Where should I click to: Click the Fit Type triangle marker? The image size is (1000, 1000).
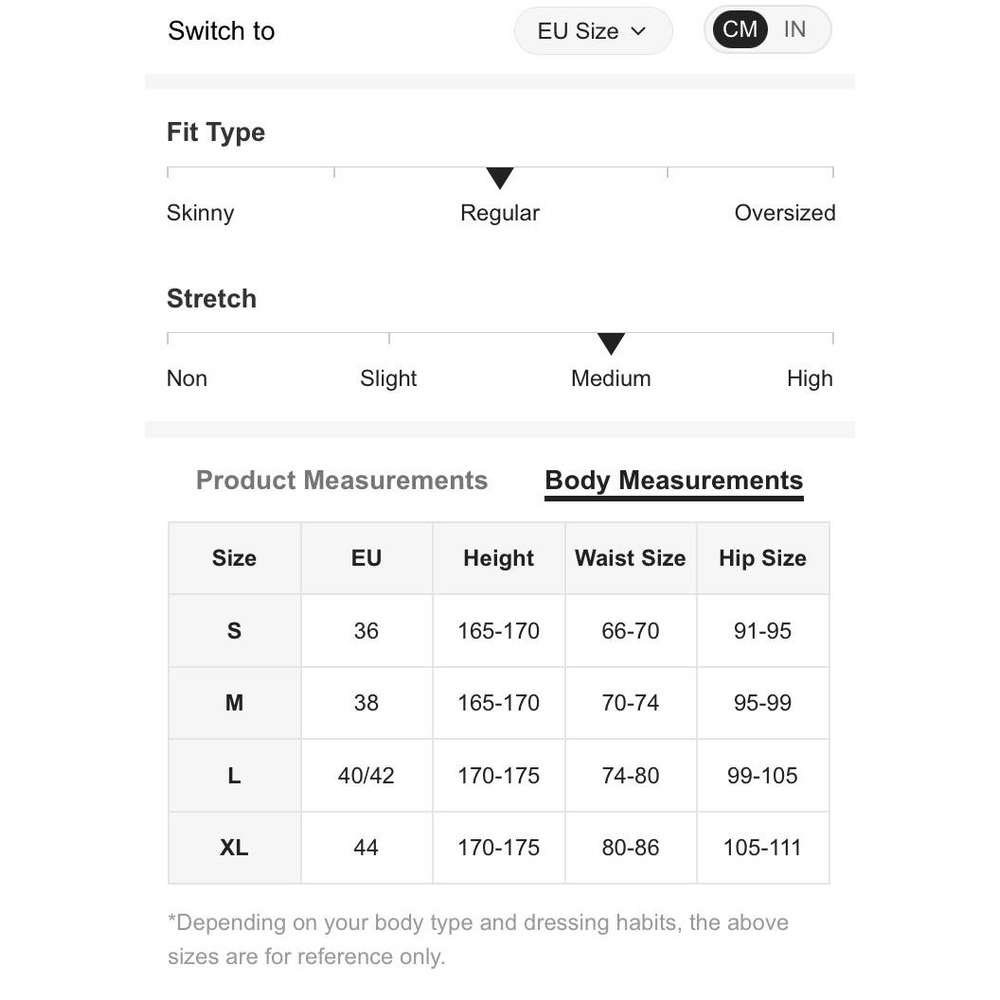500,178
